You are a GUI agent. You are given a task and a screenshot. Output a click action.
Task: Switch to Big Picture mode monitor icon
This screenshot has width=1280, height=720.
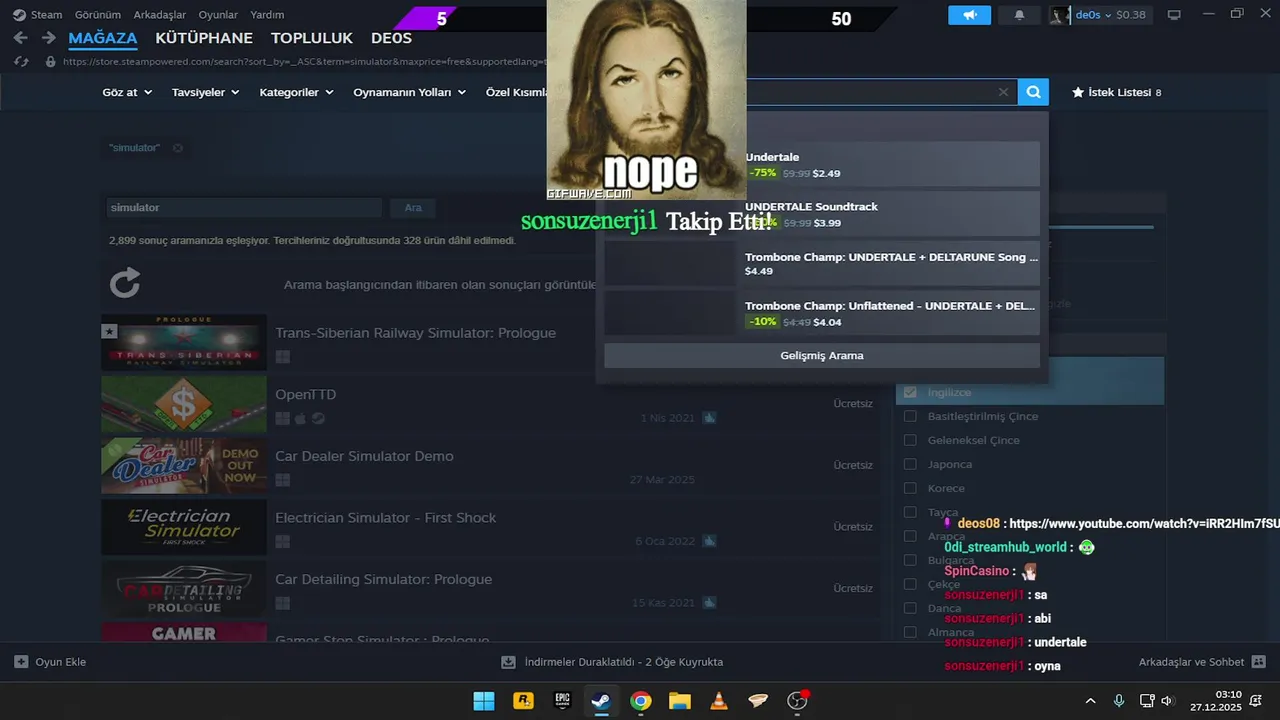[1174, 15]
